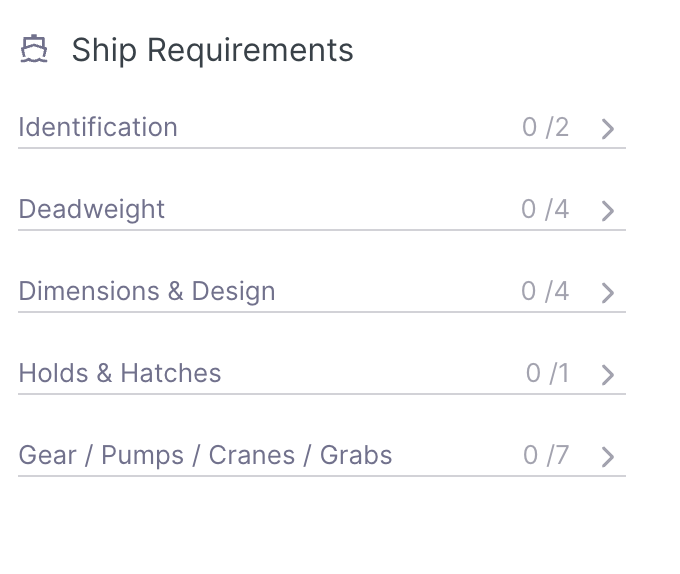Open the Identification section label
680x574 pixels.
(98, 127)
